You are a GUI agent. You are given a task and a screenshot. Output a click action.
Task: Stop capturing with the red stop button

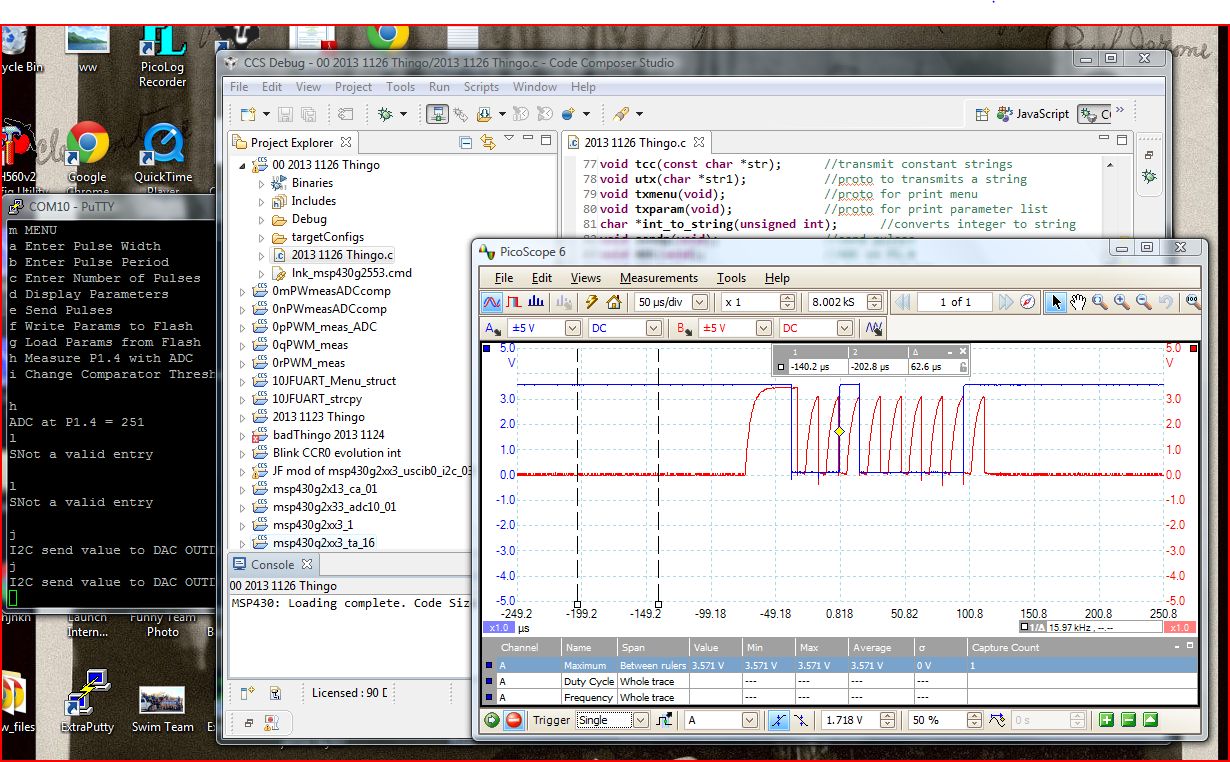coord(514,720)
